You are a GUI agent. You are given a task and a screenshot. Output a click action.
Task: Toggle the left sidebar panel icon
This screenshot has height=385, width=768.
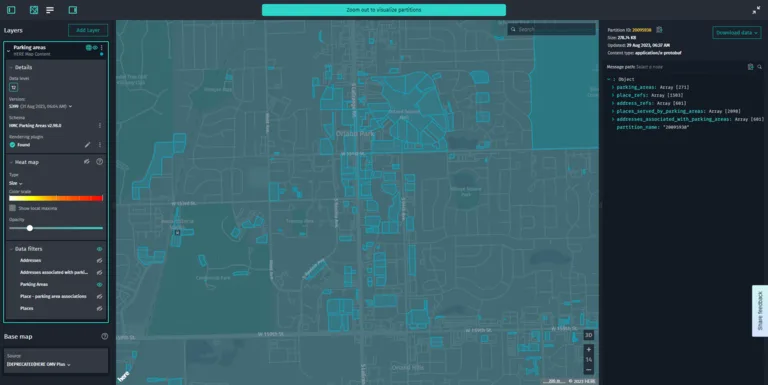(11, 10)
